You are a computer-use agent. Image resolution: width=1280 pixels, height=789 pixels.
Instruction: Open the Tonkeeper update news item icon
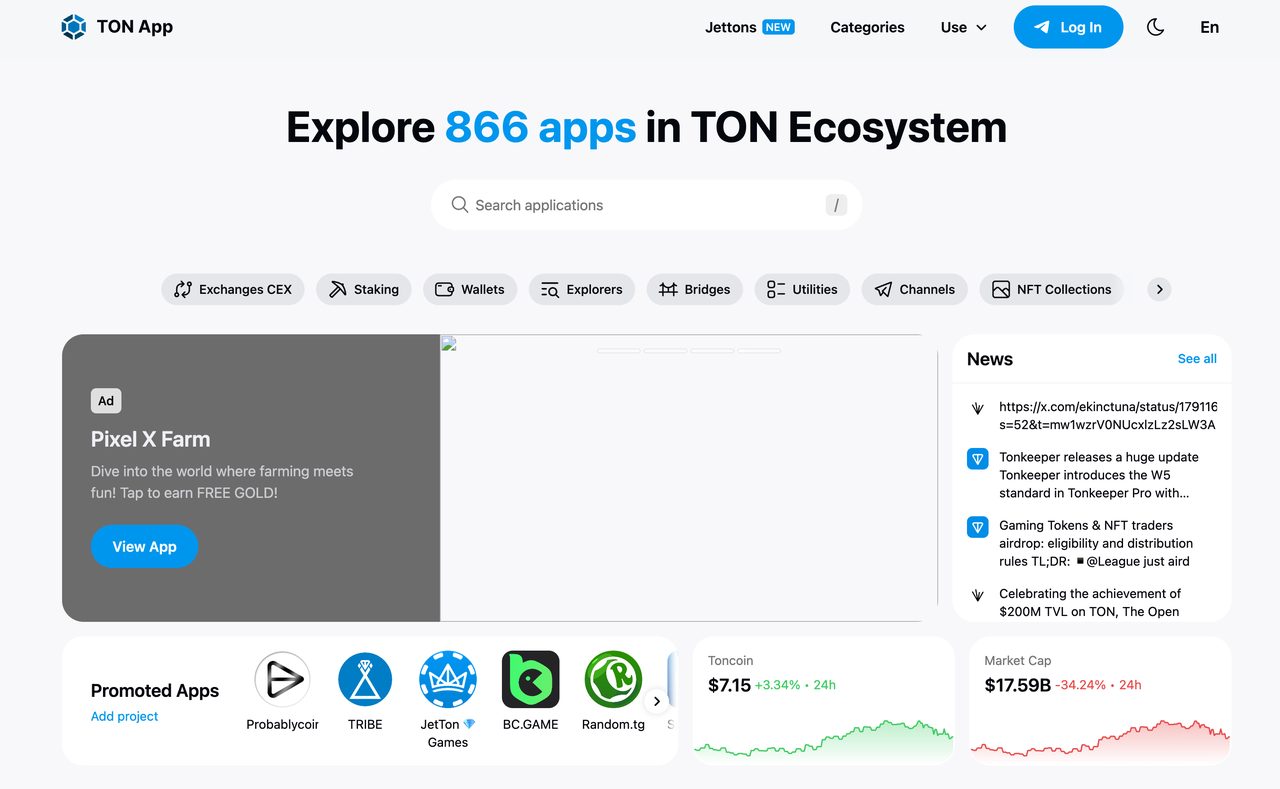click(977, 459)
